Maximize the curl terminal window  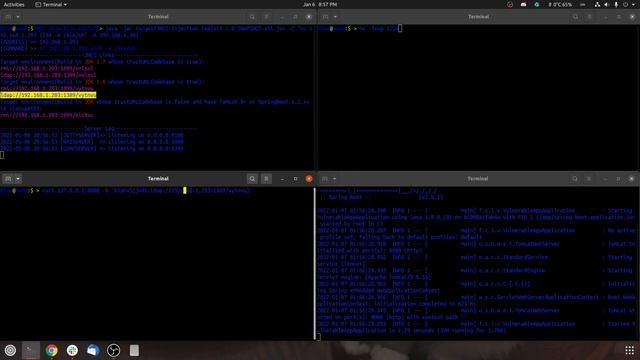[296, 179]
